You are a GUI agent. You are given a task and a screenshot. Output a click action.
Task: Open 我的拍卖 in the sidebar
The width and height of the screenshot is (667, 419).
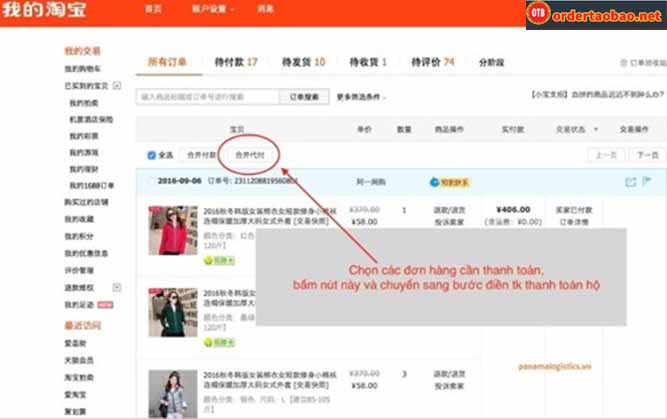point(84,103)
